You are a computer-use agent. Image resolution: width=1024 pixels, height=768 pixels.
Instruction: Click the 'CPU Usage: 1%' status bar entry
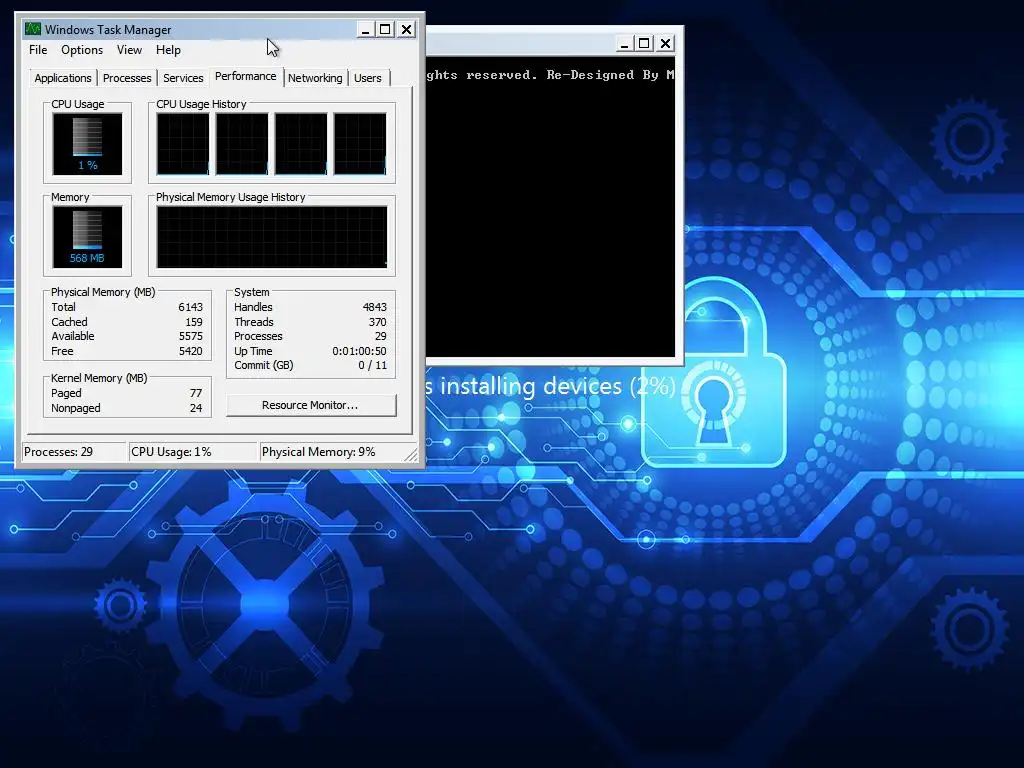[x=193, y=452]
